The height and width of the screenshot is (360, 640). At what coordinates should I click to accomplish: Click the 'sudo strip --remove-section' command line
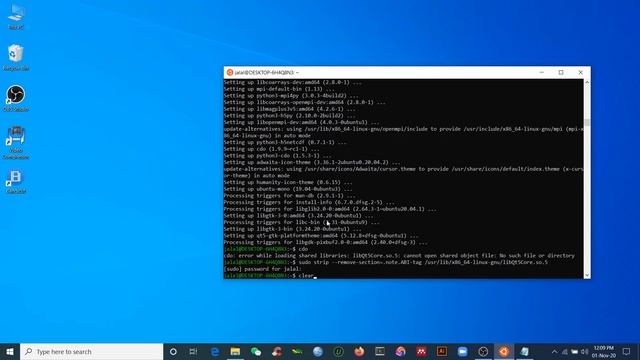click(386, 262)
